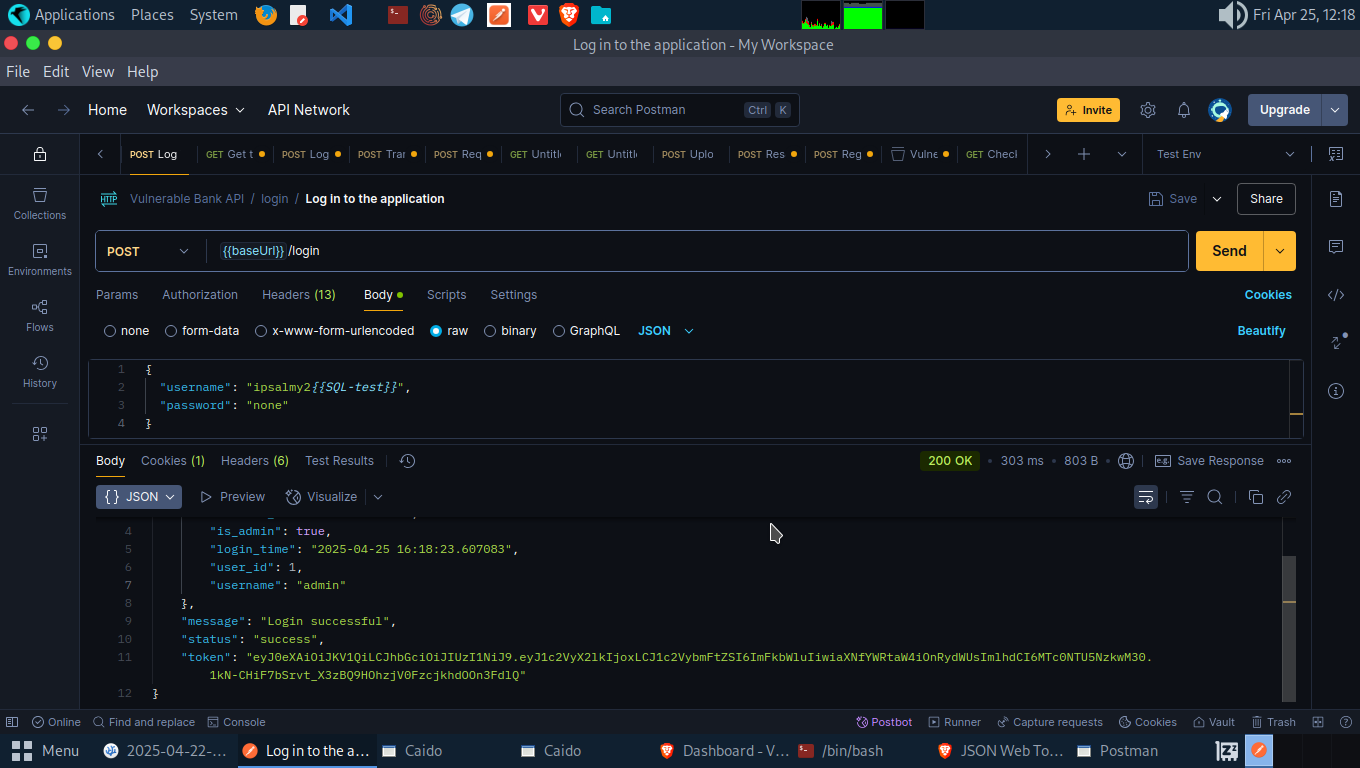Send the login request
Viewport: 1360px width, 768px height.
(1230, 251)
